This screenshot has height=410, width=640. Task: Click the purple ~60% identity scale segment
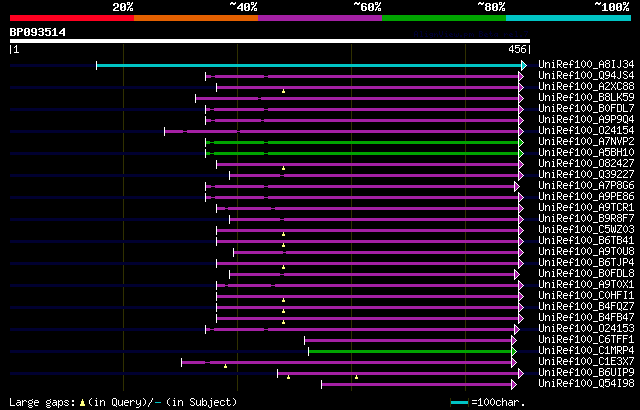point(320,18)
